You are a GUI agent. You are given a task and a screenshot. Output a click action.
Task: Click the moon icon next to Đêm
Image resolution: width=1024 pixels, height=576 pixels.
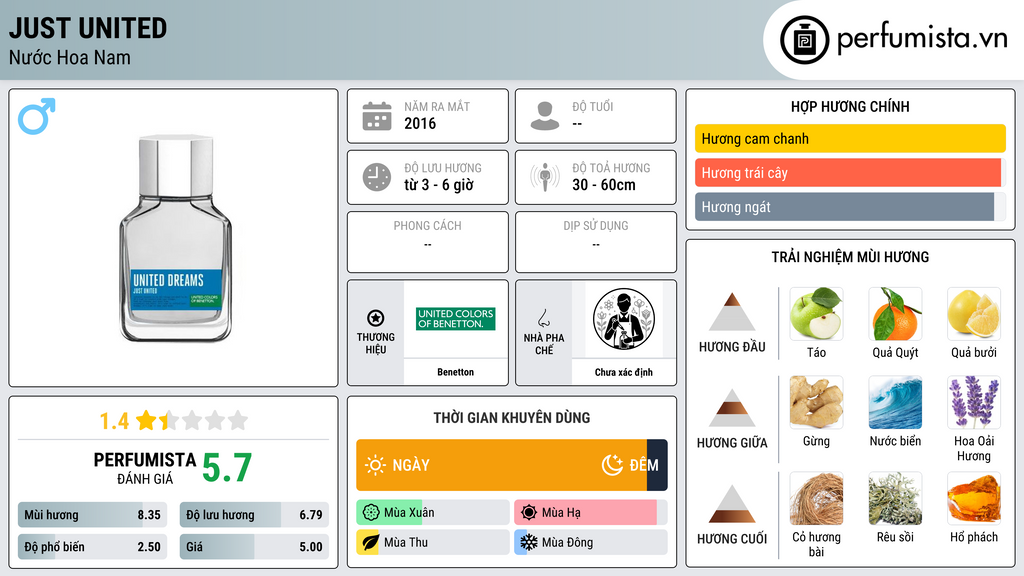(x=612, y=465)
